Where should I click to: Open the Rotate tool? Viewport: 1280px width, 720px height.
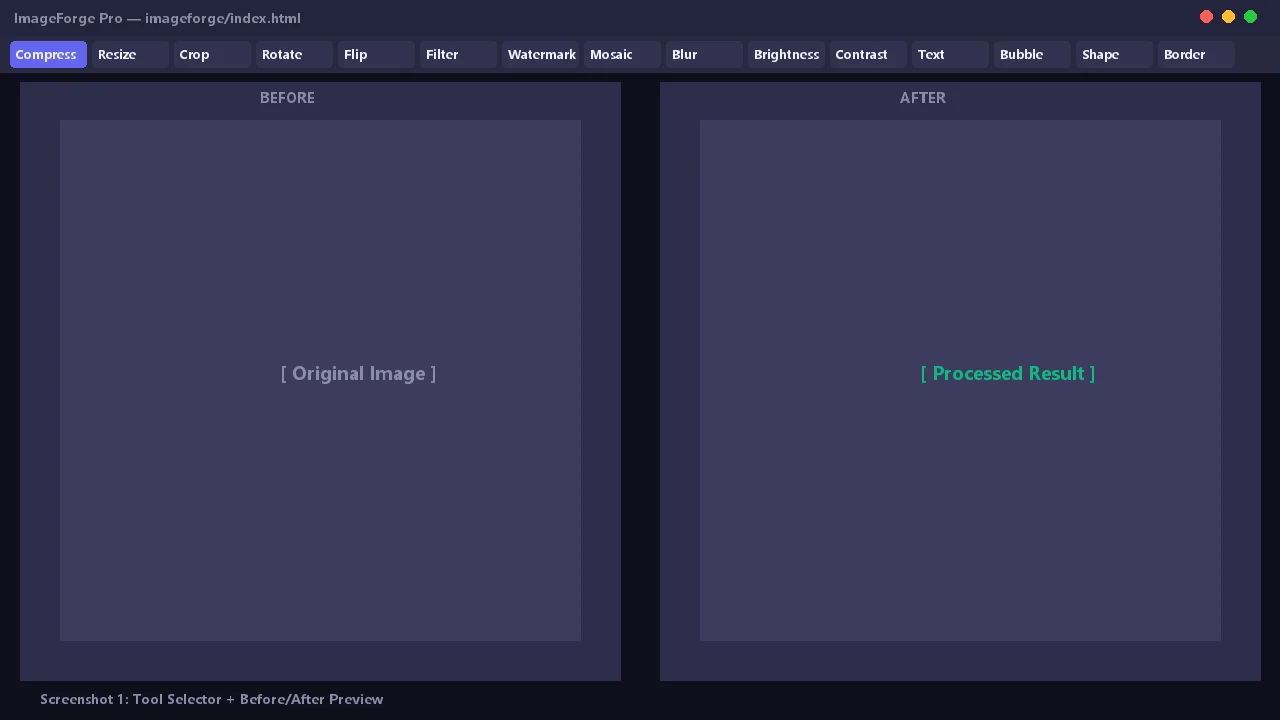[294, 54]
